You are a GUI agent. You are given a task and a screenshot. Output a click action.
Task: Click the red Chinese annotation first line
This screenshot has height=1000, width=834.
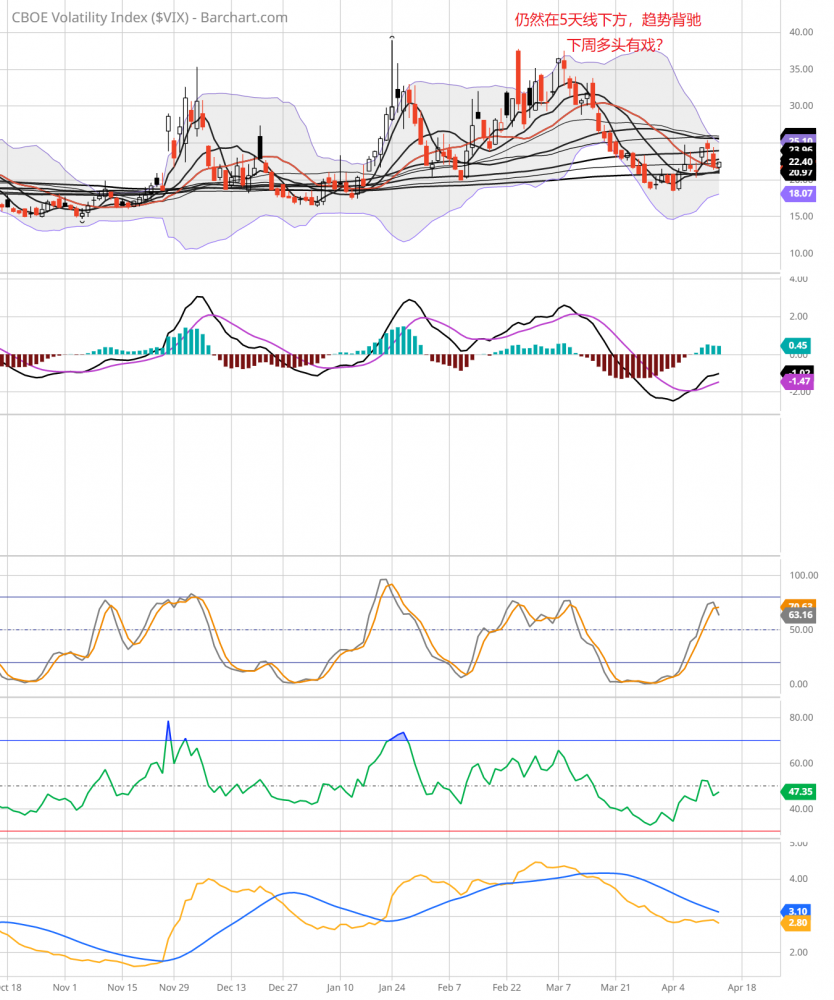pos(614,20)
